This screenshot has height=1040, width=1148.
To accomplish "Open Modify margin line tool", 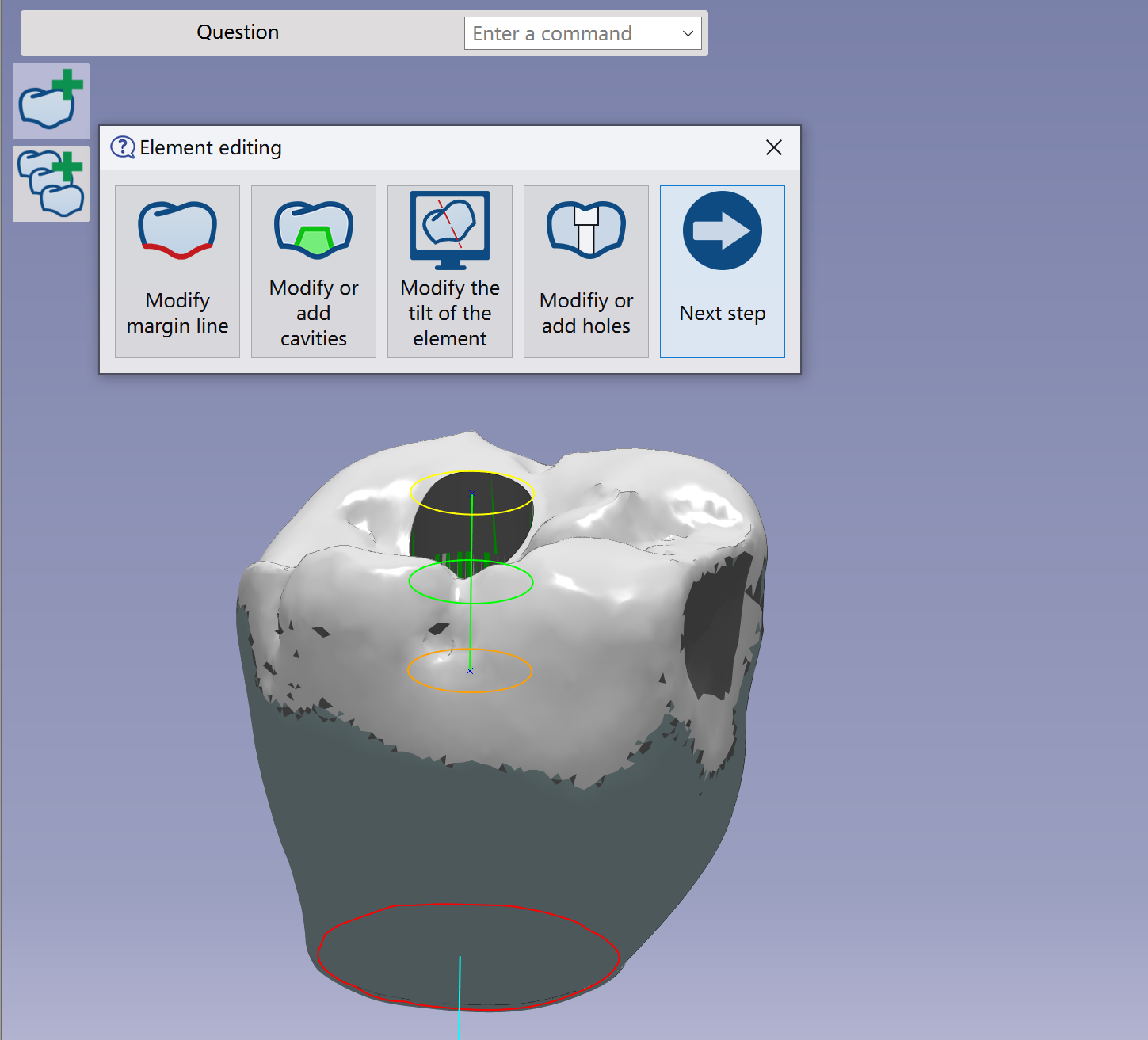I will [177, 272].
